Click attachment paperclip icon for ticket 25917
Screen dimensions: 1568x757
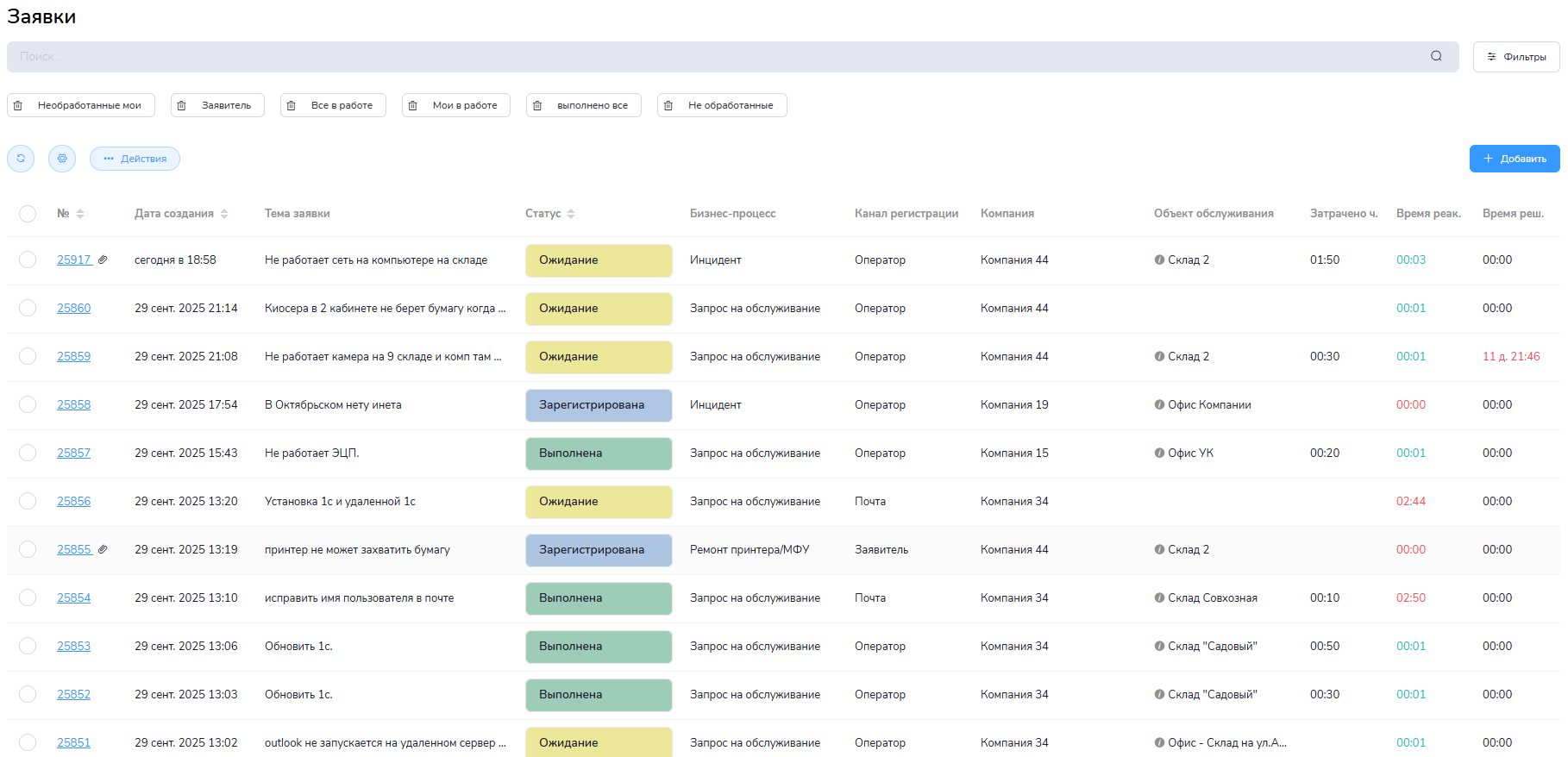103,260
